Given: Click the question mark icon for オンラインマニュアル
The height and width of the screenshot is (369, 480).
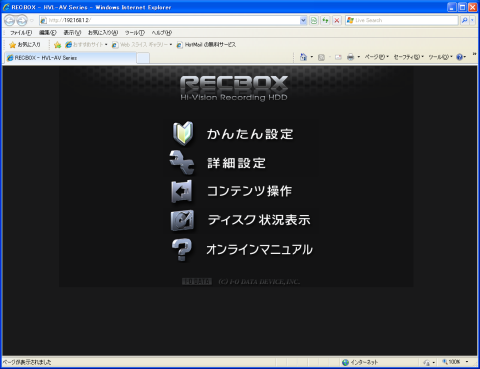Looking at the screenshot, I should click(x=182, y=249).
